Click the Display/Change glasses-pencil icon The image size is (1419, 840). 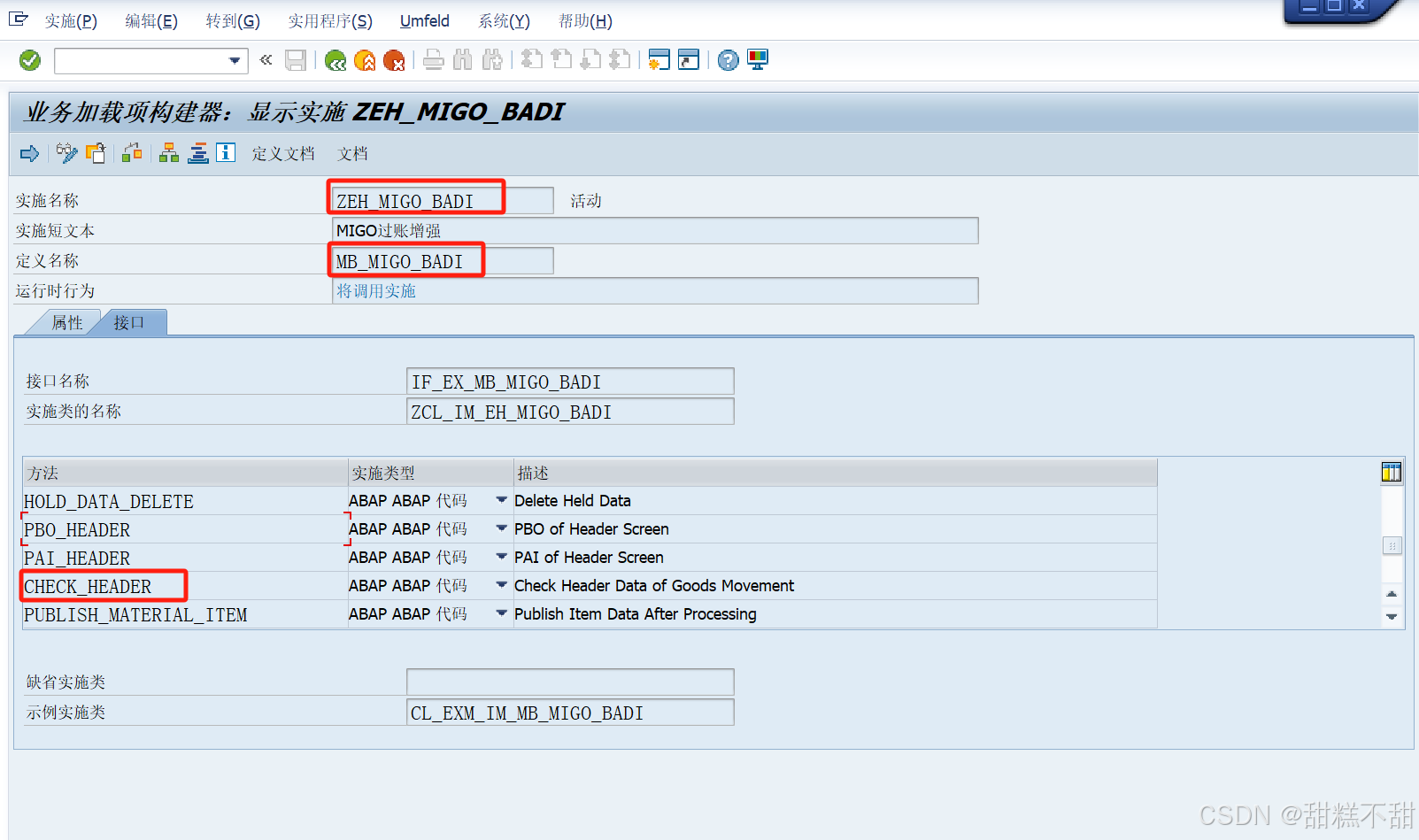pyautogui.click(x=66, y=153)
